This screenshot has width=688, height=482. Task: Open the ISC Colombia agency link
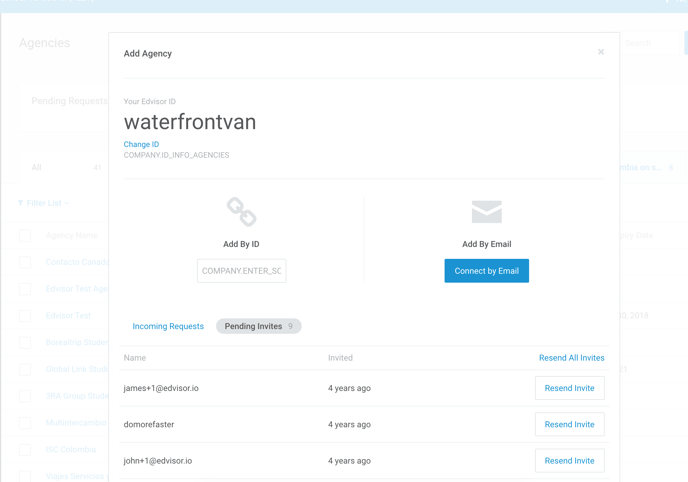pyautogui.click(x=71, y=450)
